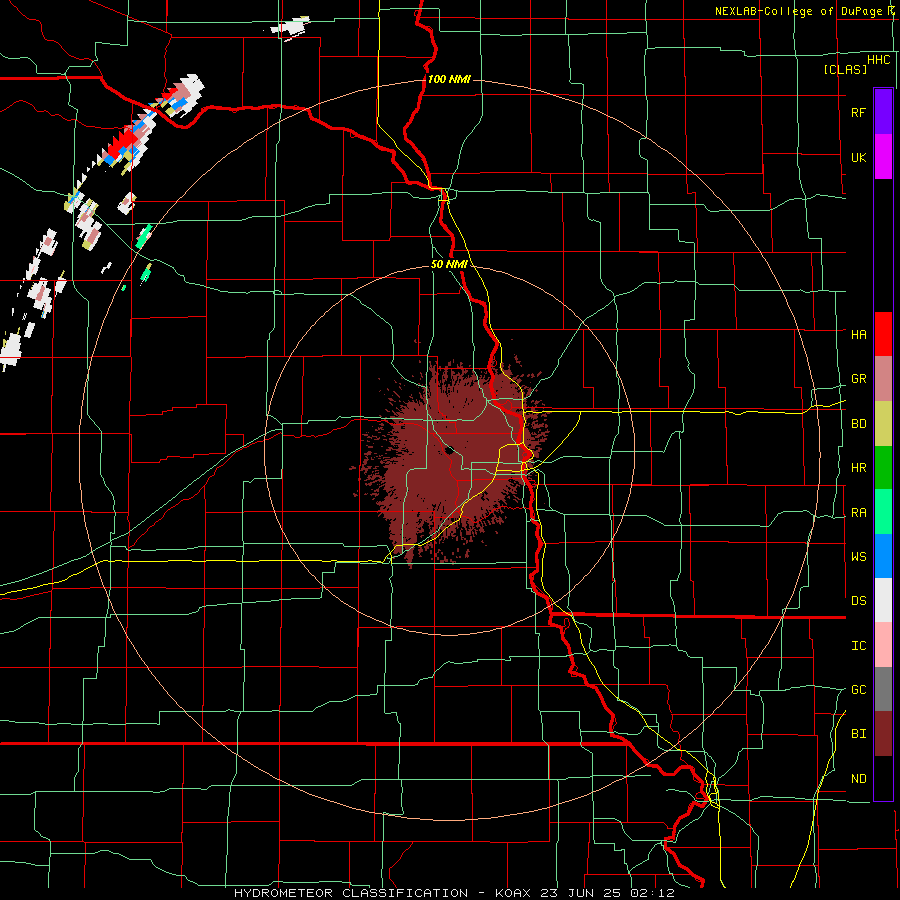Click the IC light pink legend swatch
This screenshot has width=900, height=900.
point(883,645)
